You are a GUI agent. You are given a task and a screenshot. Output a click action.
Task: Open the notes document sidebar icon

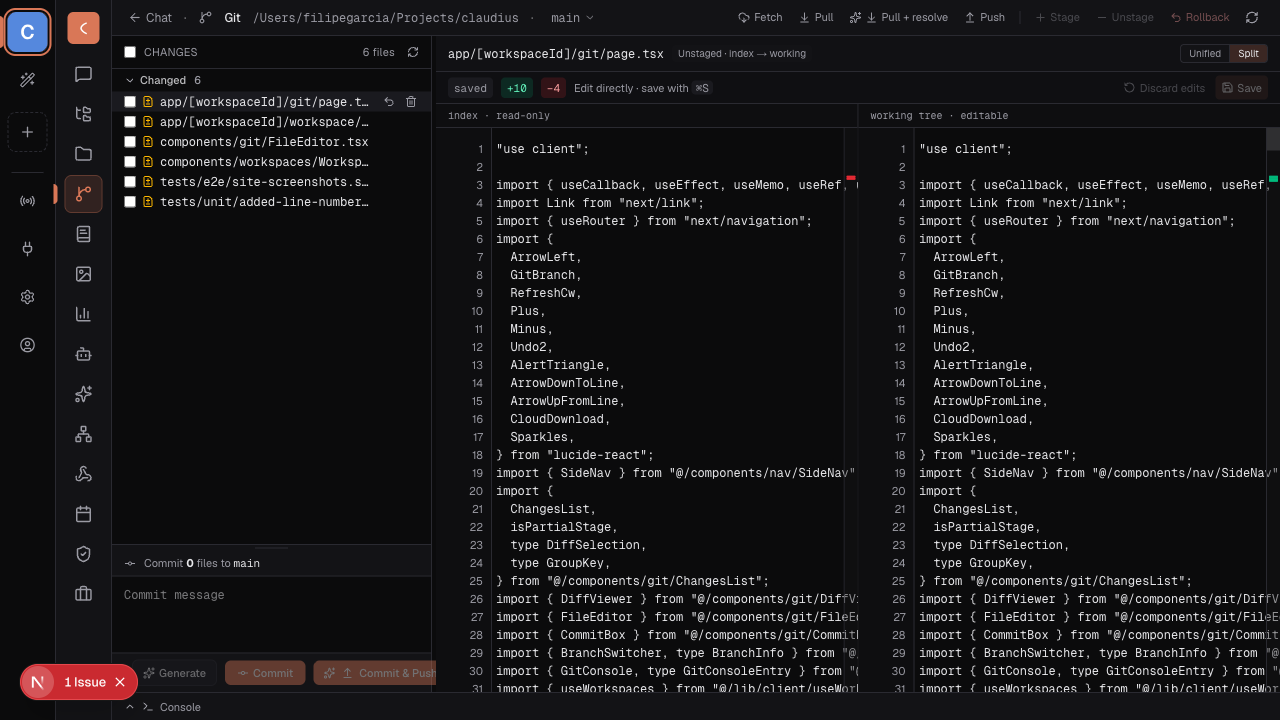point(83,234)
